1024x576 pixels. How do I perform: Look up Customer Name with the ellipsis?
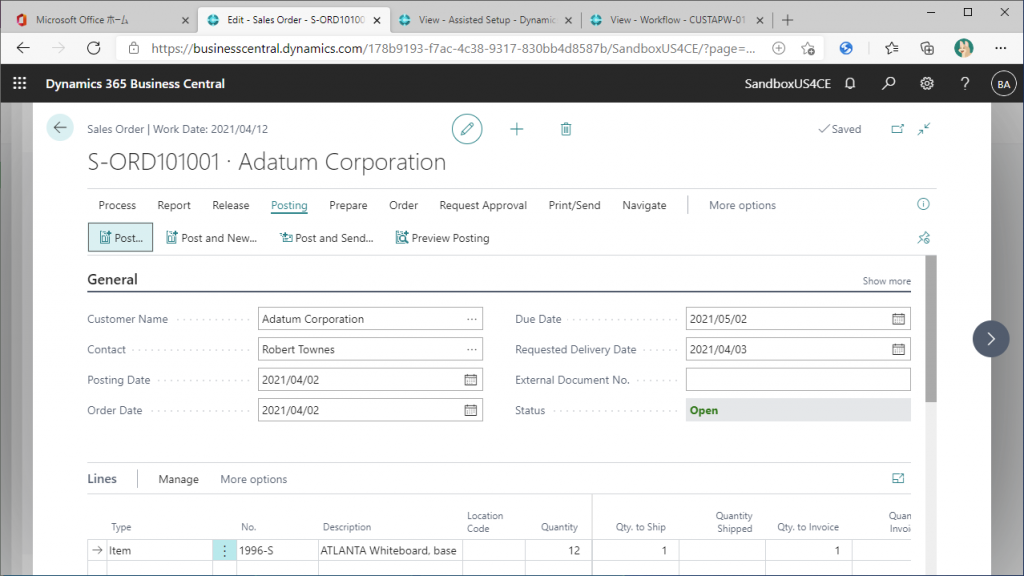(x=472, y=319)
